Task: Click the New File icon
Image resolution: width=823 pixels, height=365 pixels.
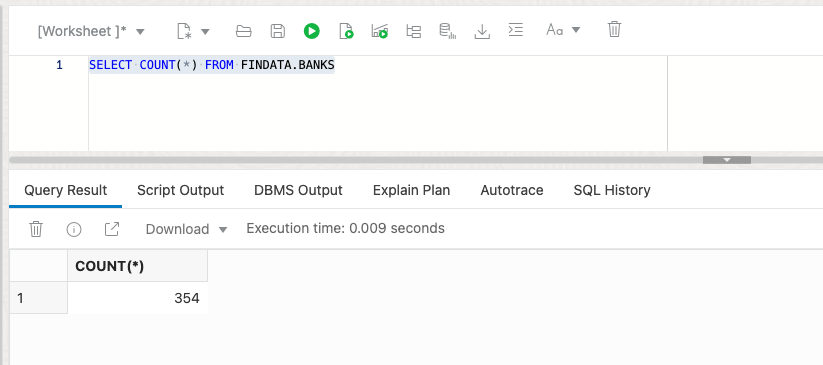Action: [184, 31]
